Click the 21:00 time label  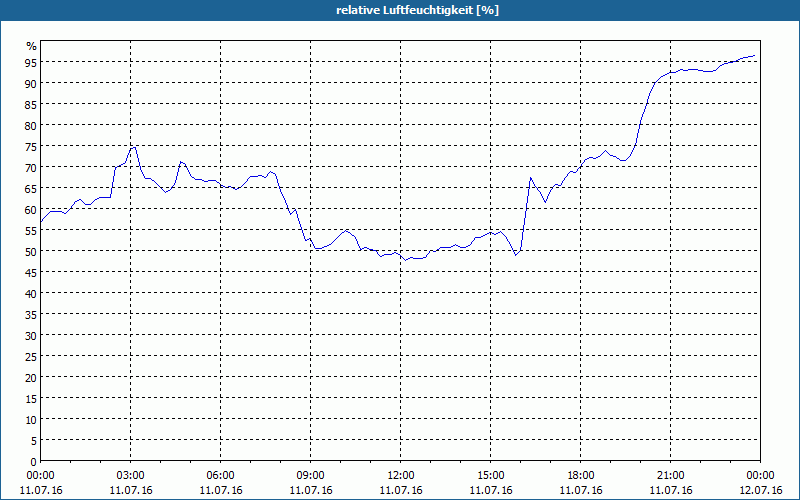click(671, 476)
